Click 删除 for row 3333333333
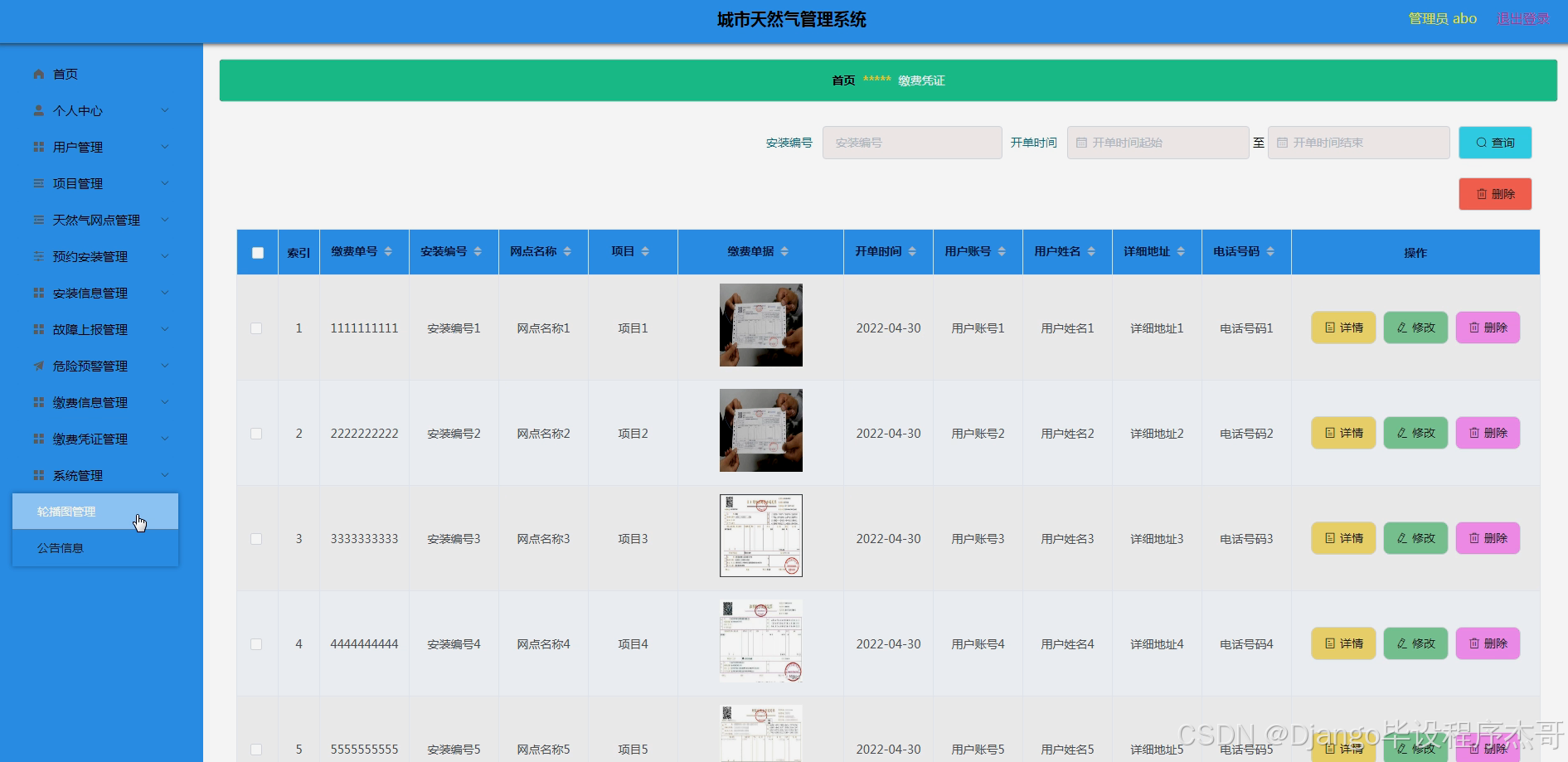1568x762 pixels. 1488,538
